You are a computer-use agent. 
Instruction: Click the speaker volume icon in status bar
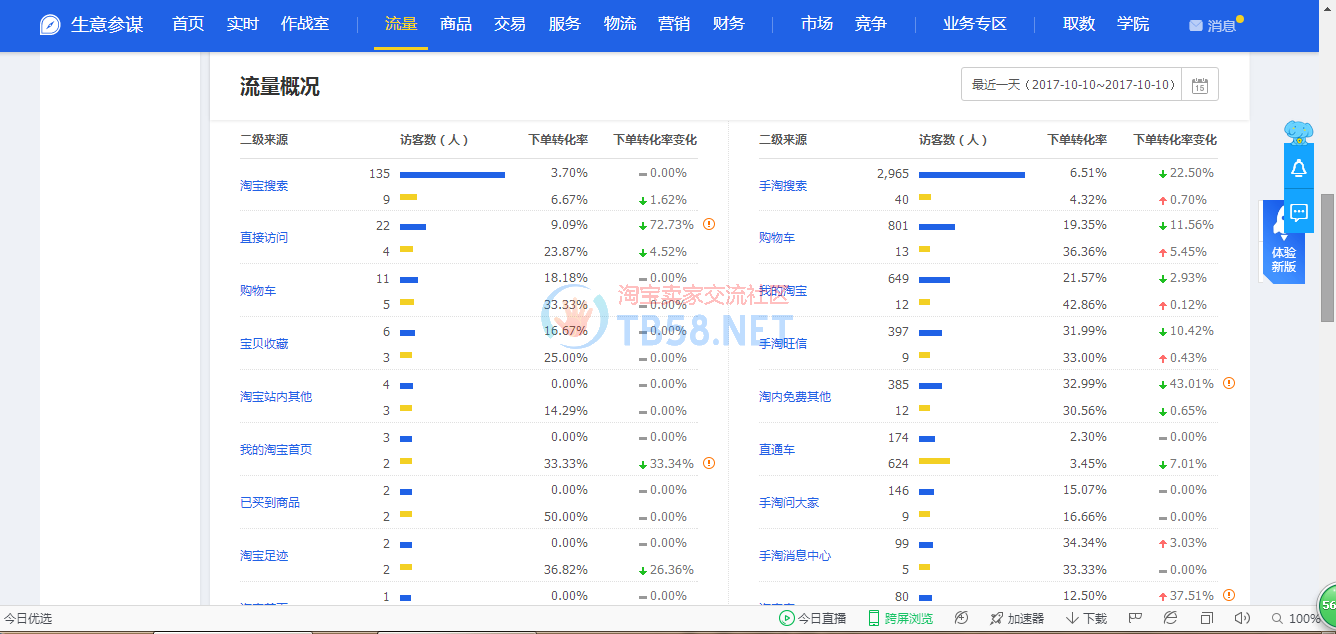(x=1242, y=619)
